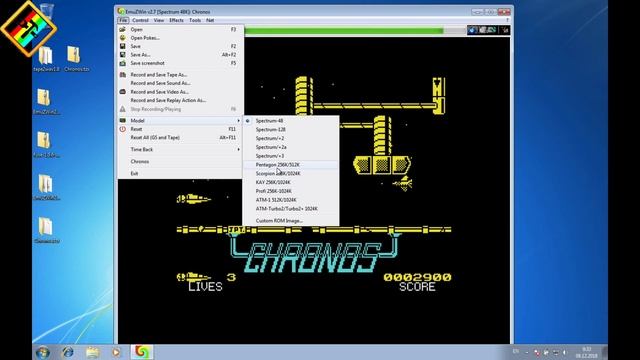Click the Save screenshot camera icon

(122, 63)
